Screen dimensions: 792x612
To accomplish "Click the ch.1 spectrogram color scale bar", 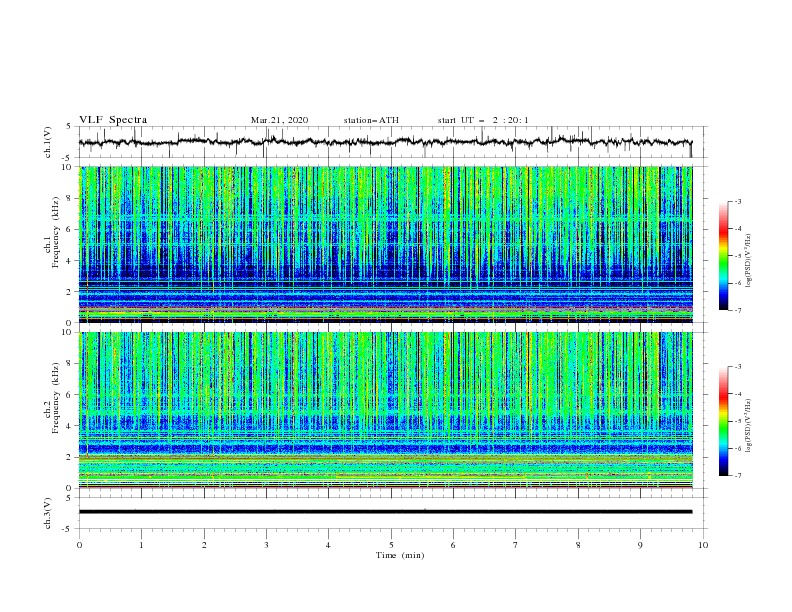I will [724, 256].
